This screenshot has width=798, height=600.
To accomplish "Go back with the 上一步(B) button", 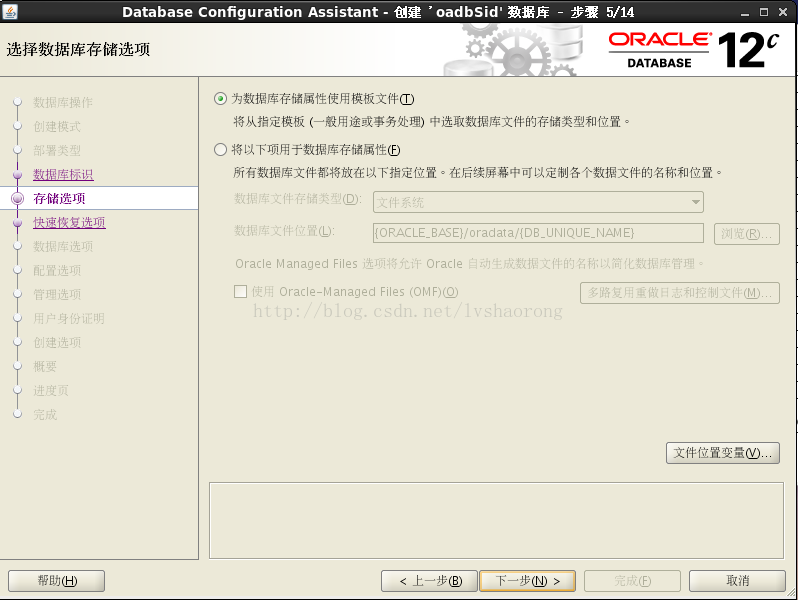I will coord(430,581).
